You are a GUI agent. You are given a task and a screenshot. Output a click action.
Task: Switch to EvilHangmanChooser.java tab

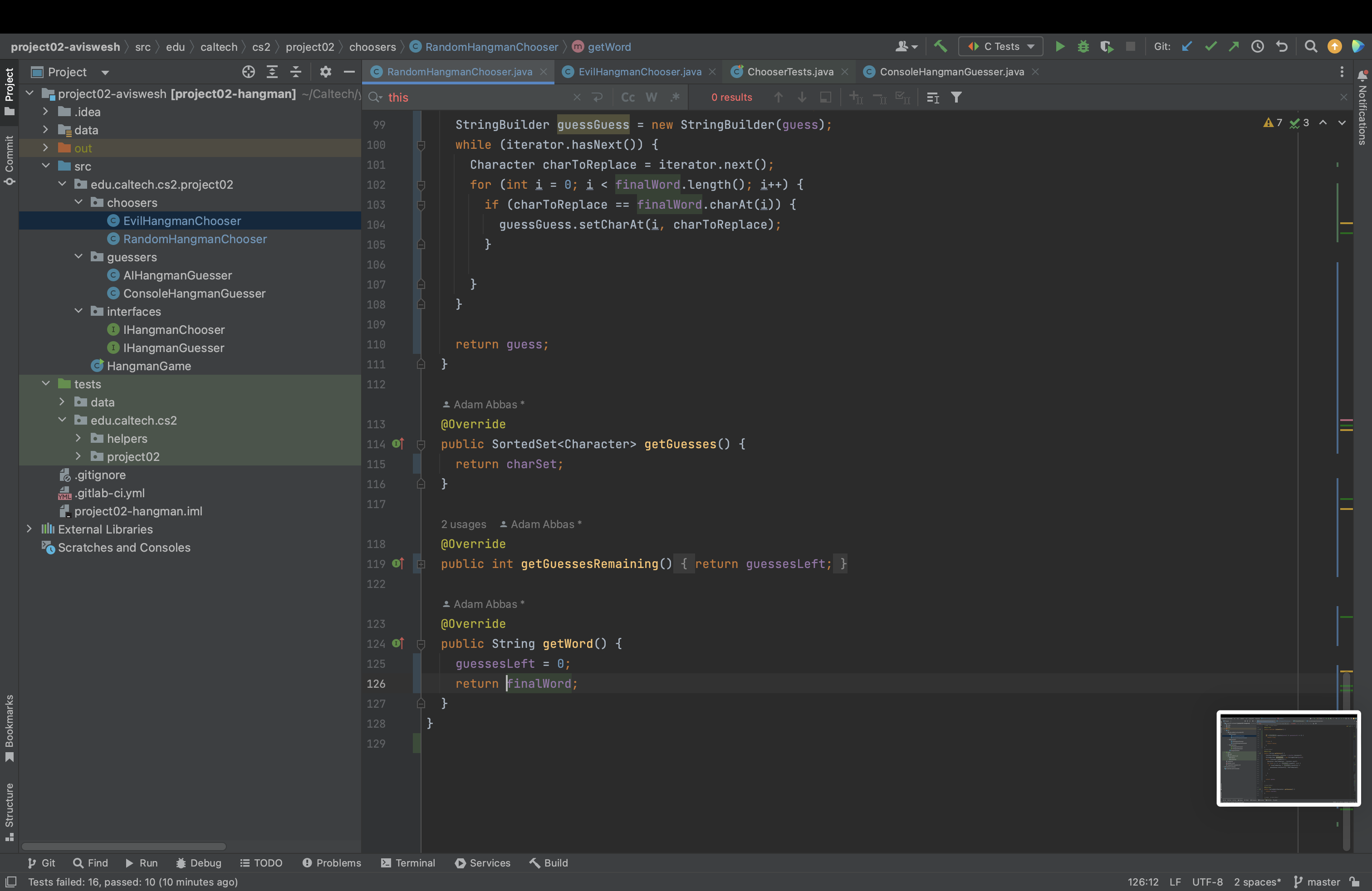point(639,72)
